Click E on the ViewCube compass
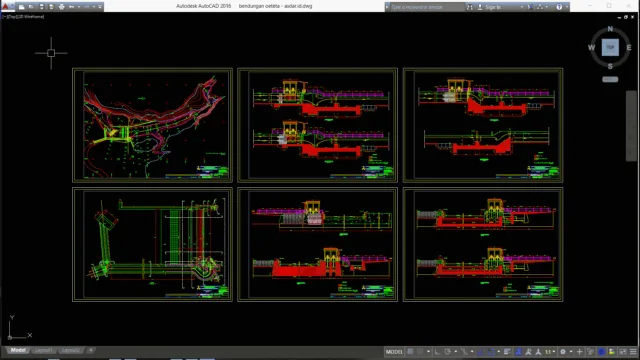The height and width of the screenshot is (360, 640). [629, 48]
